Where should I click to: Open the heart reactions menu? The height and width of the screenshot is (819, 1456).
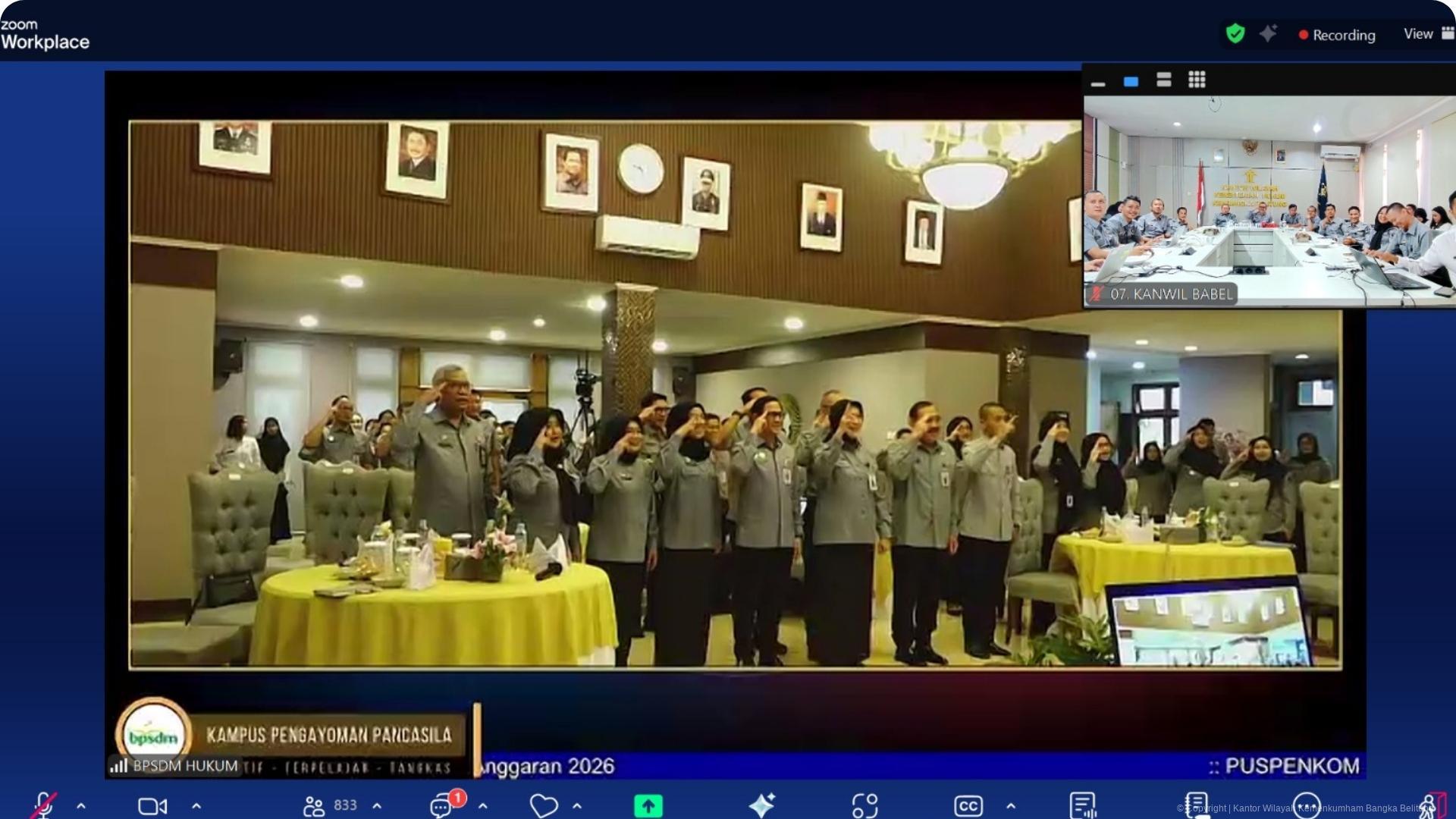click(543, 805)
